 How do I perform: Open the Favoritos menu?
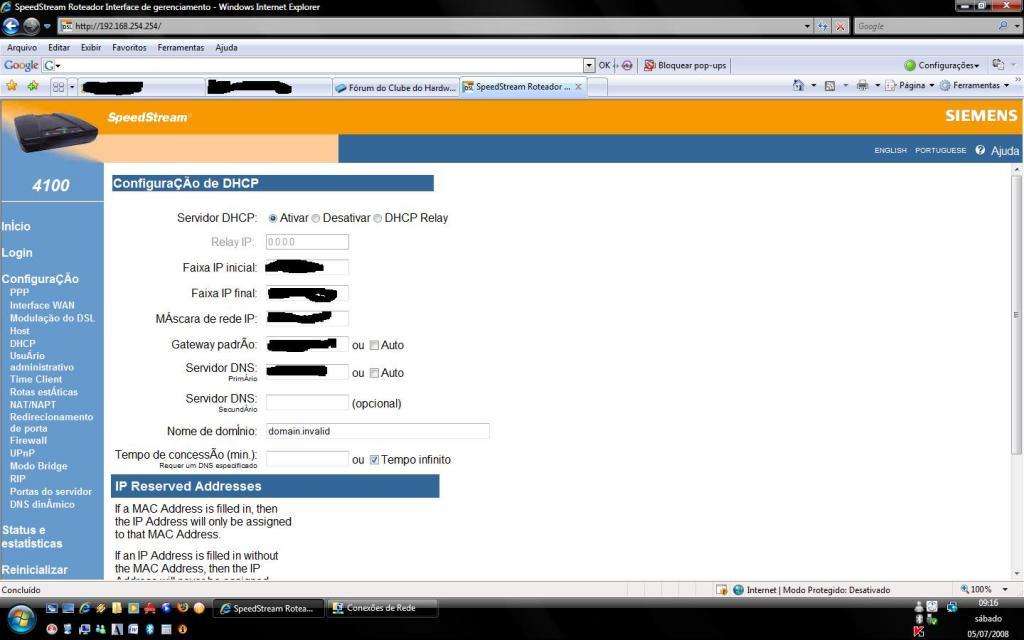pyautogui.click(x=129, y=48)
